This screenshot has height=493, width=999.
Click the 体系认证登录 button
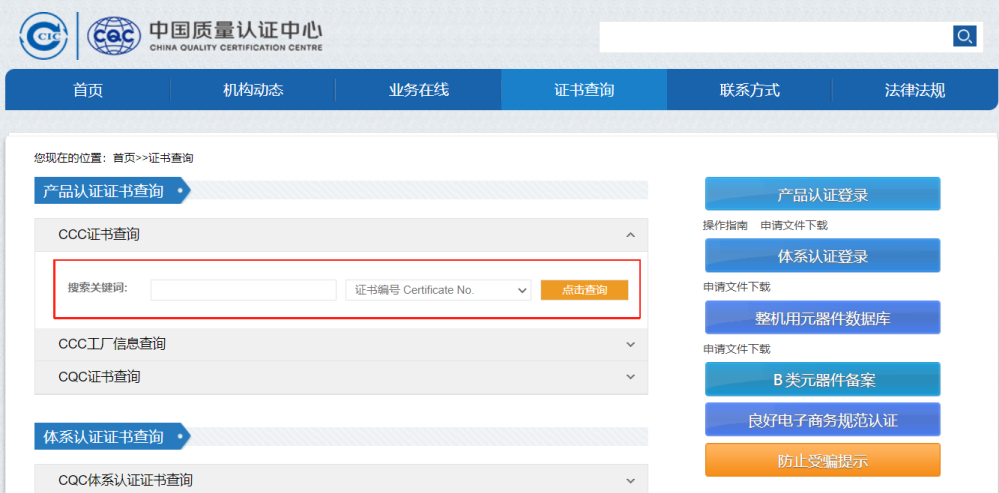[x=822, y=256]
